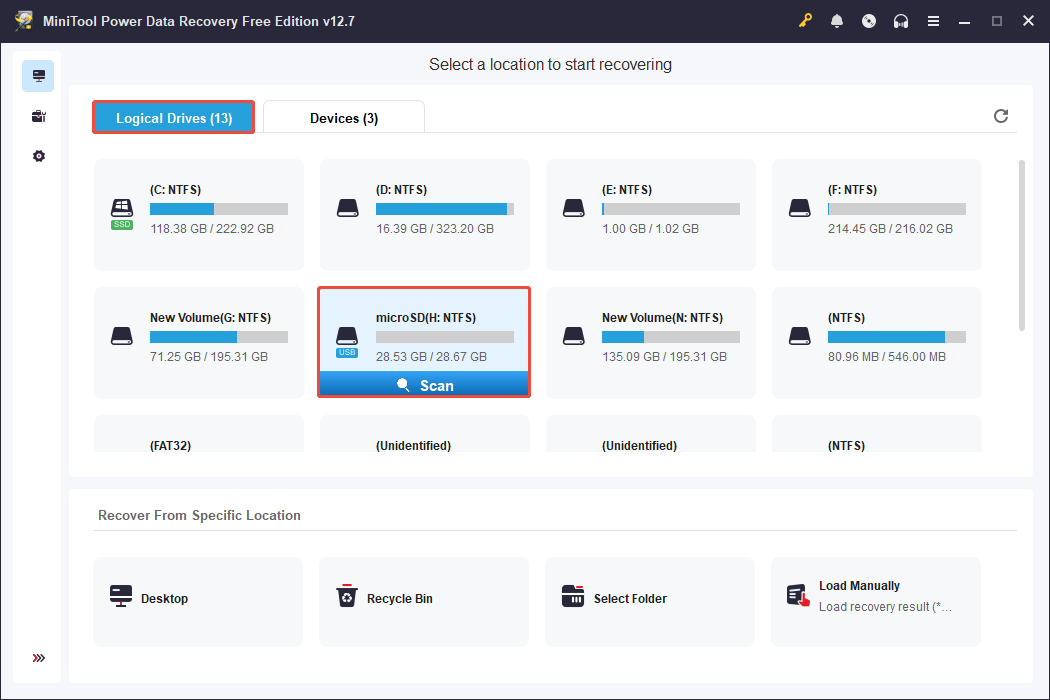
Task: Select the data recovery module in the sidebar
Action: 38,75
